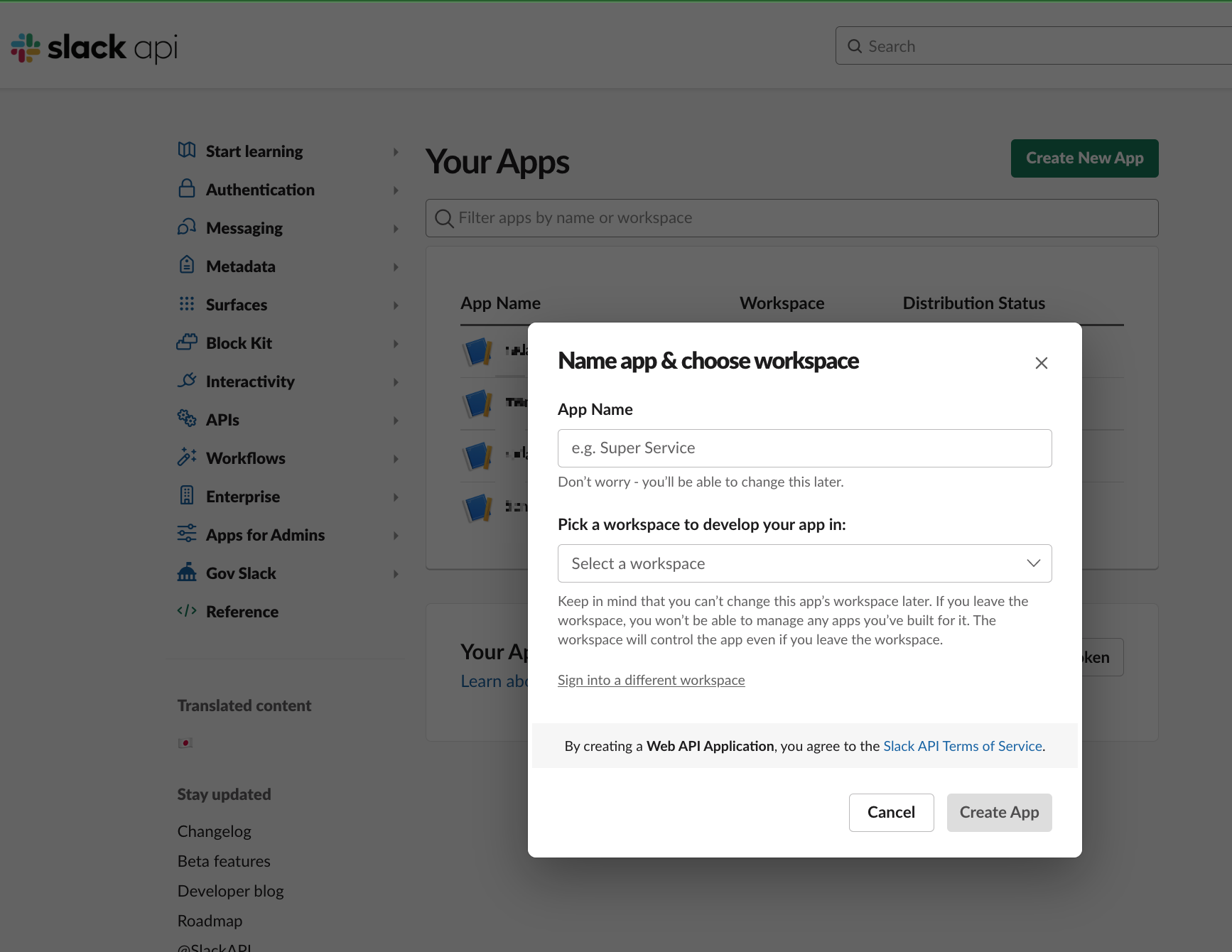This screenshot has width=1232, height=952.
Task: Open the Workflows menu item
Action: 246,458
